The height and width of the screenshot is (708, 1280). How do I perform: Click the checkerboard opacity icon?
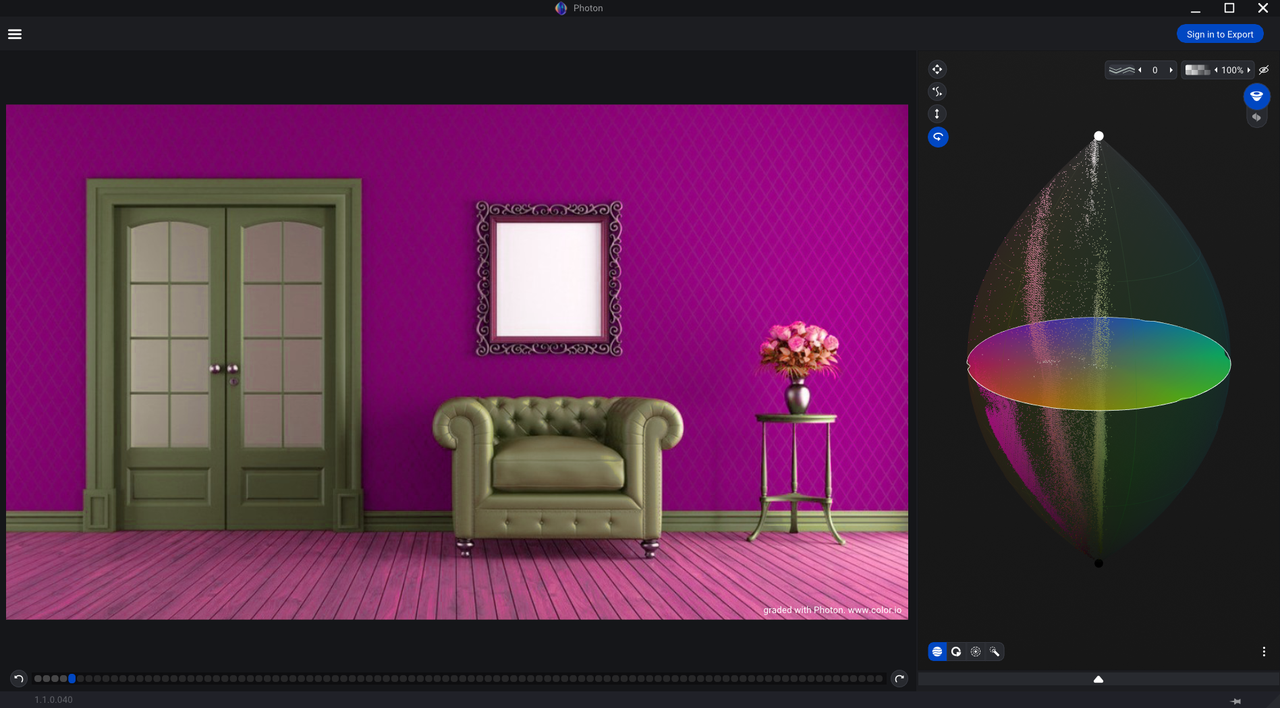[x=1197, y=70]
